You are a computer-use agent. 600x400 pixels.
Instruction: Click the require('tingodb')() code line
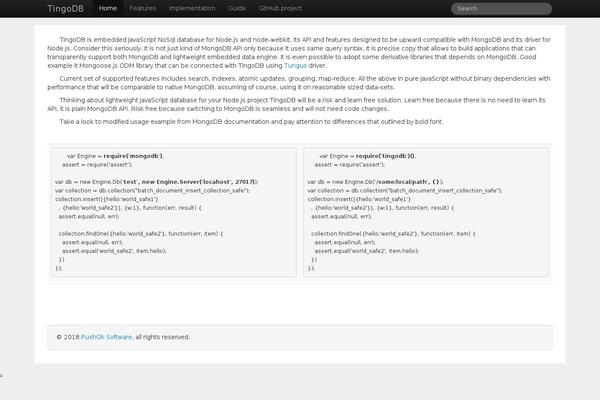point(368,156)
